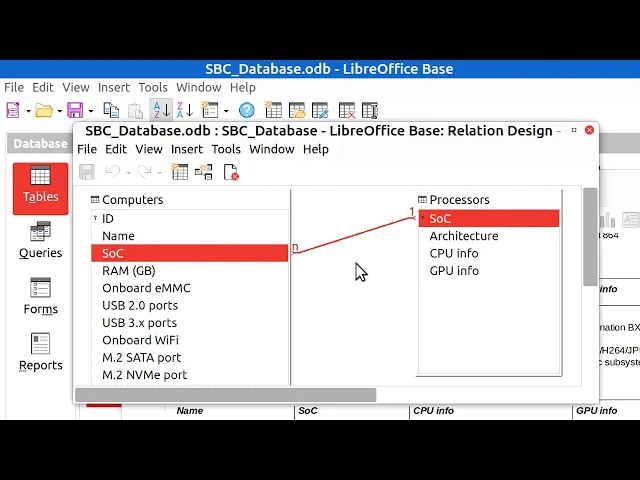Click the Copy icon in main toolbar

click(x=111, y=110)
